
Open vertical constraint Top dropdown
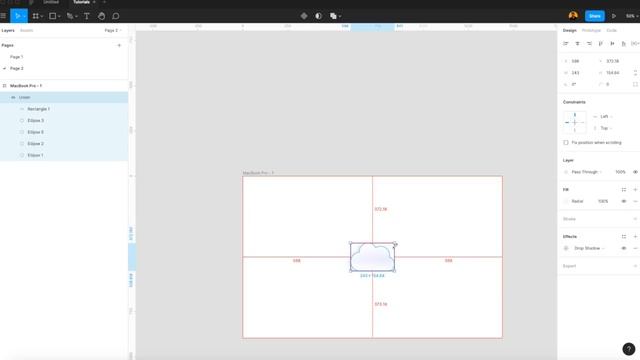tap(606, 128)
